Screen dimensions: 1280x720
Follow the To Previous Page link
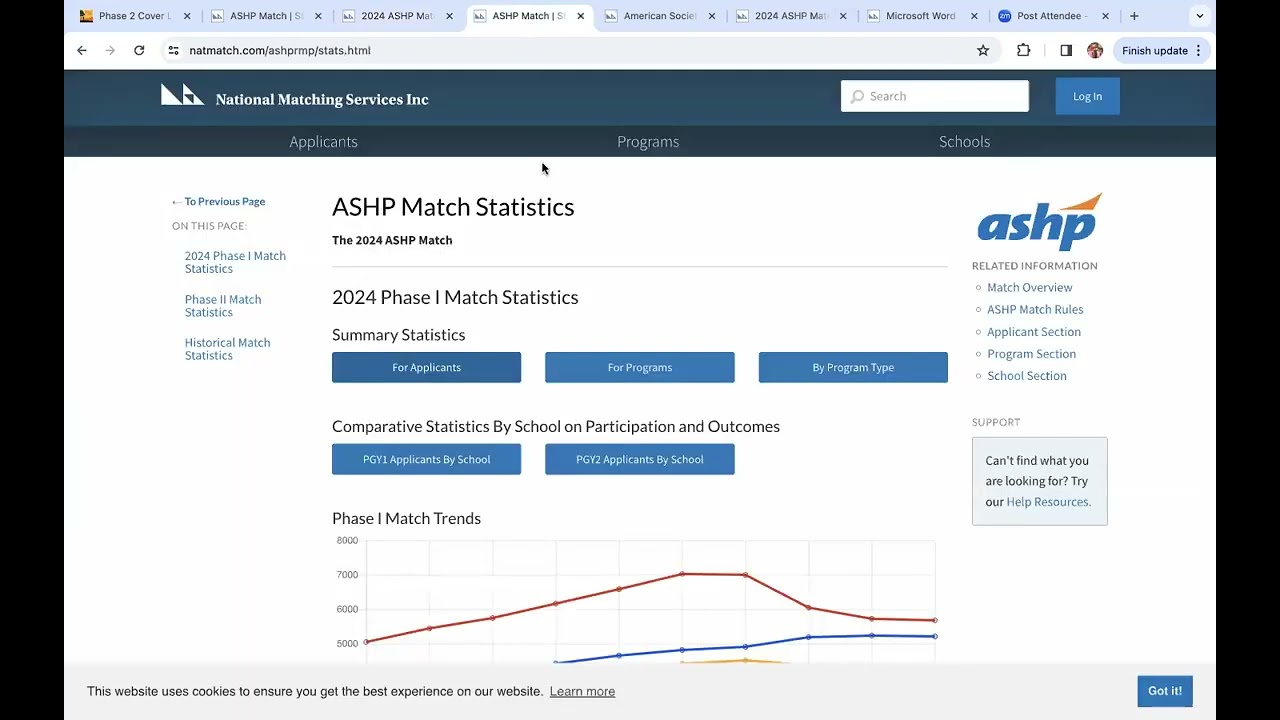pos(219,201)
